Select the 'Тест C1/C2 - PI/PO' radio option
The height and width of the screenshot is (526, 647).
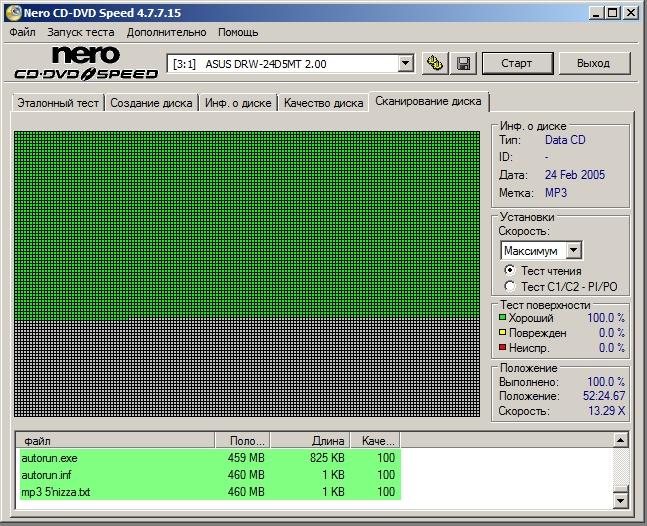[510, 286]
